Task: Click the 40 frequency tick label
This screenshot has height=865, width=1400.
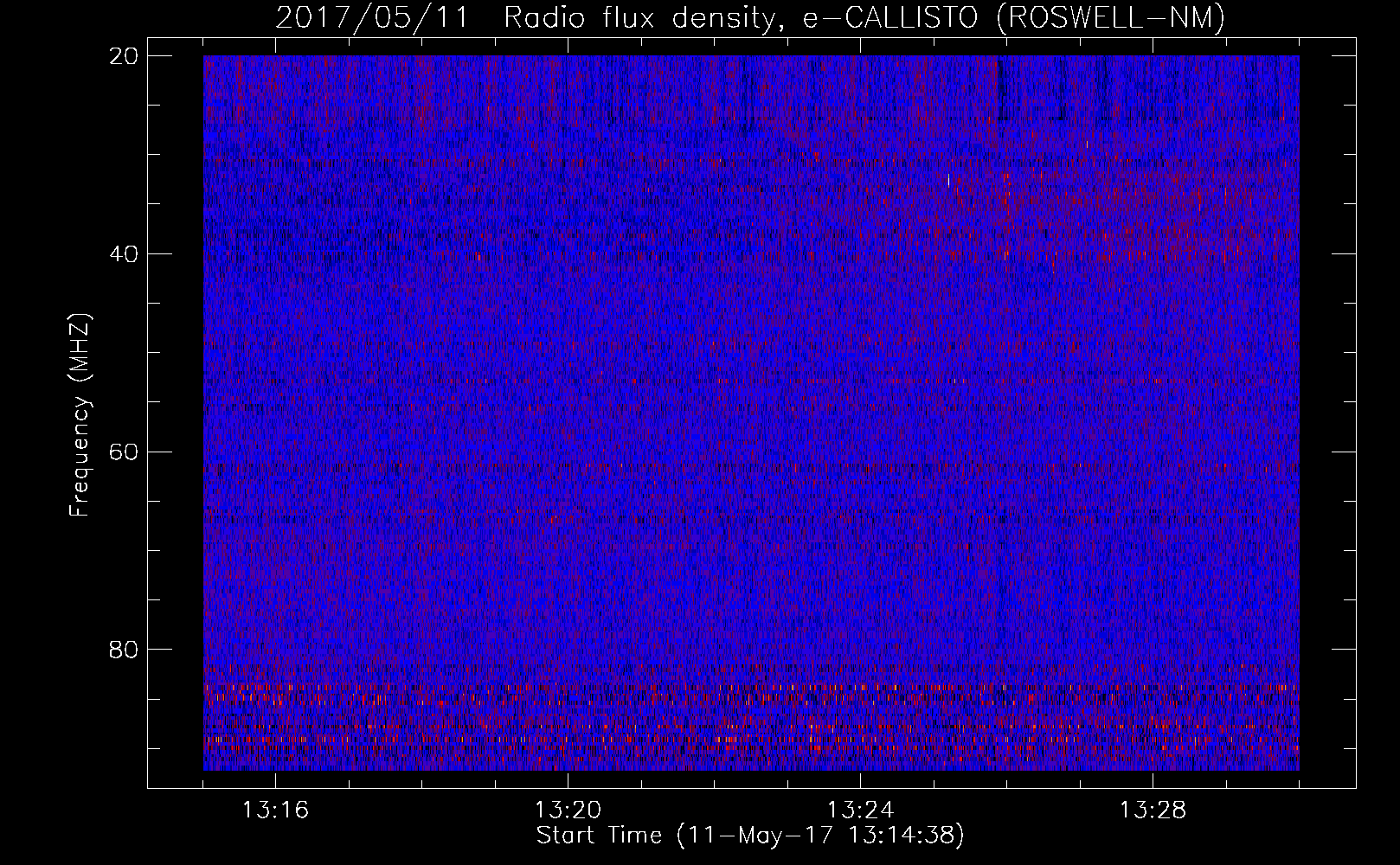Action: [x=124, y=254]
